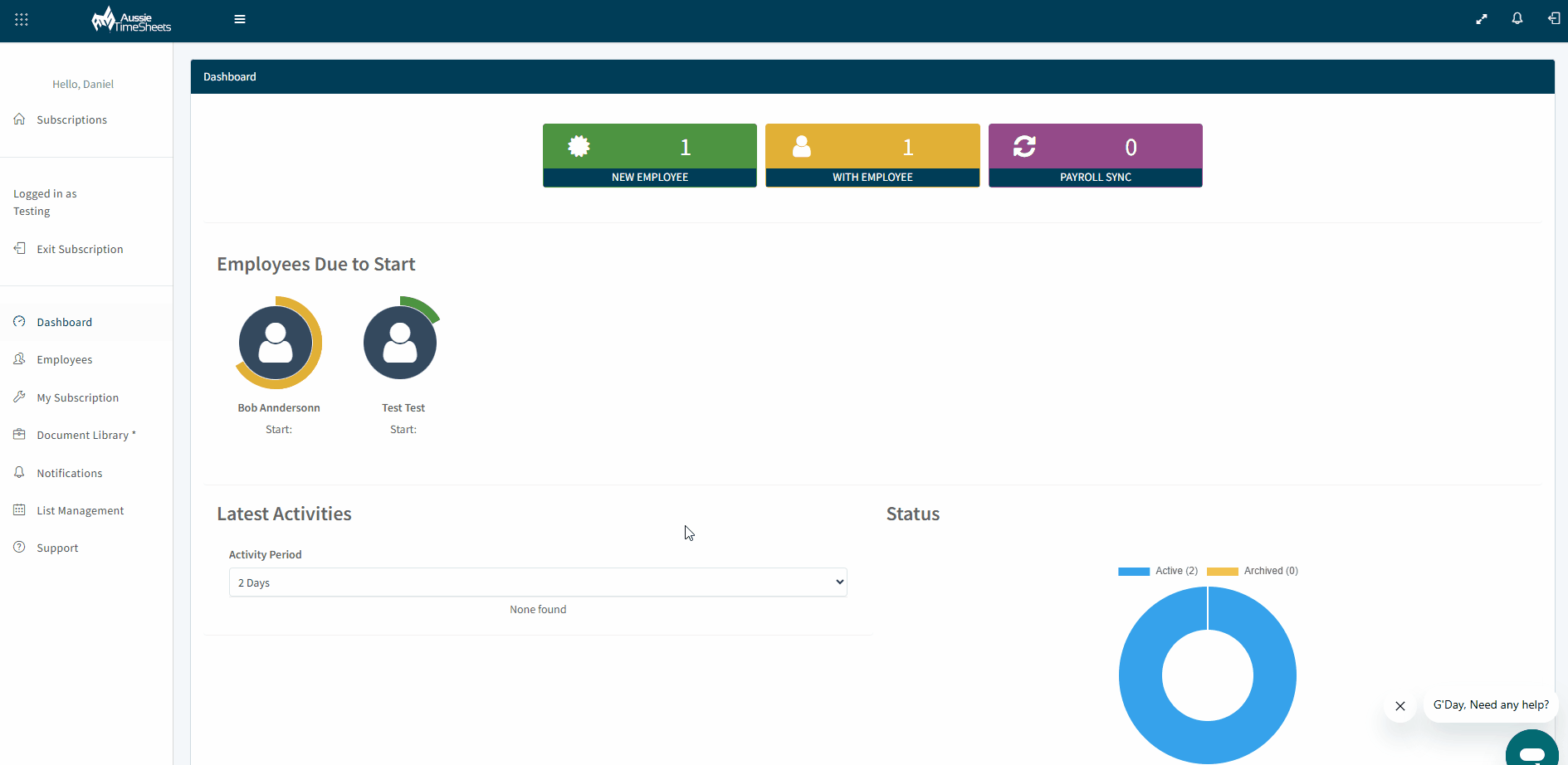Click the Dashboard gauge icon
This screenshot has width=1568, height=765.
[x=20, y=321]
